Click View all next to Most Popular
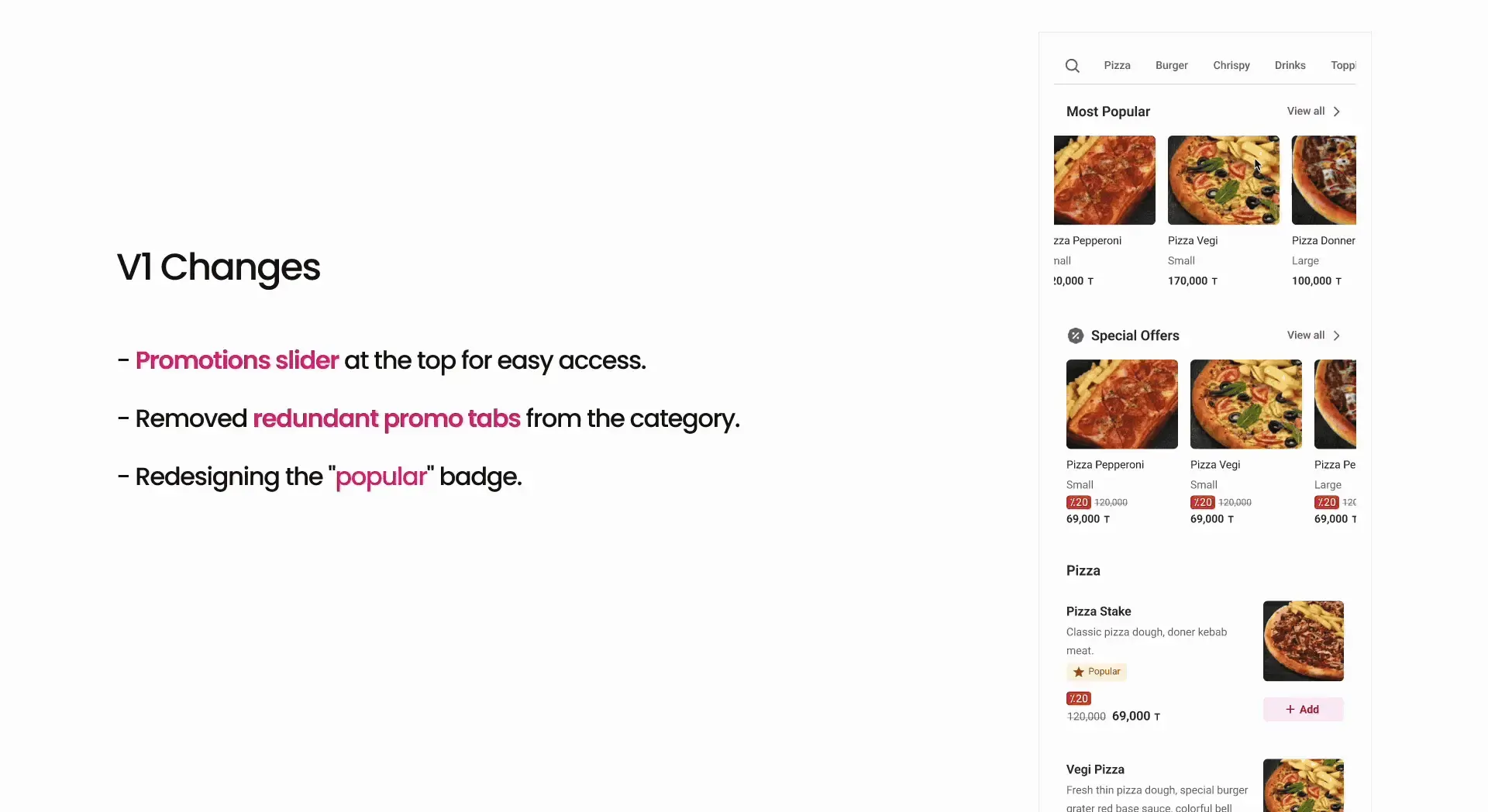 [x=1307, y=111]
